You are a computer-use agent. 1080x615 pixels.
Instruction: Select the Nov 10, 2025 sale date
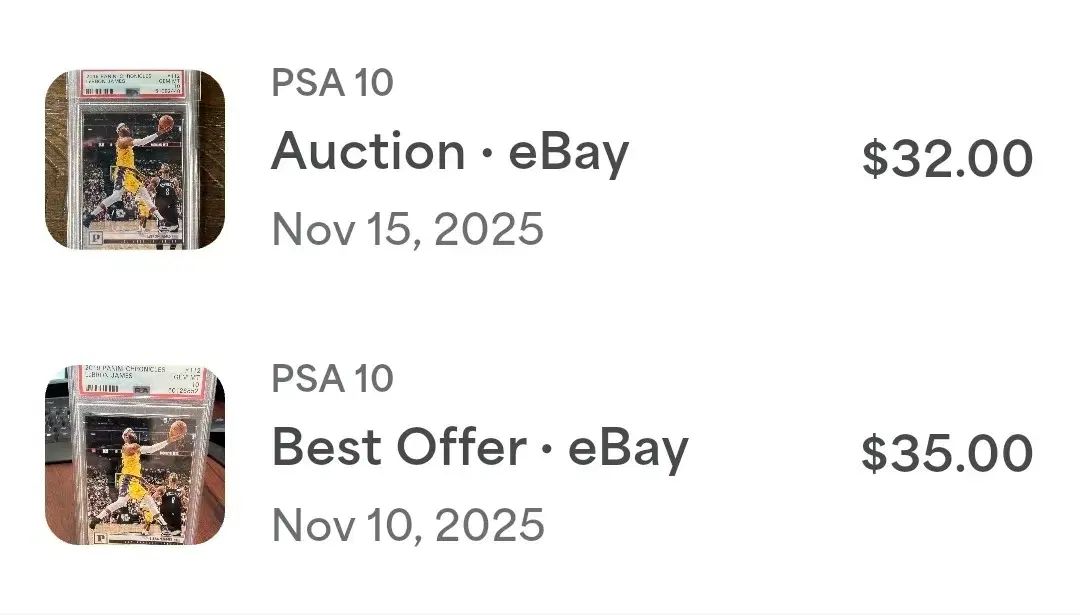coord(408,524)
